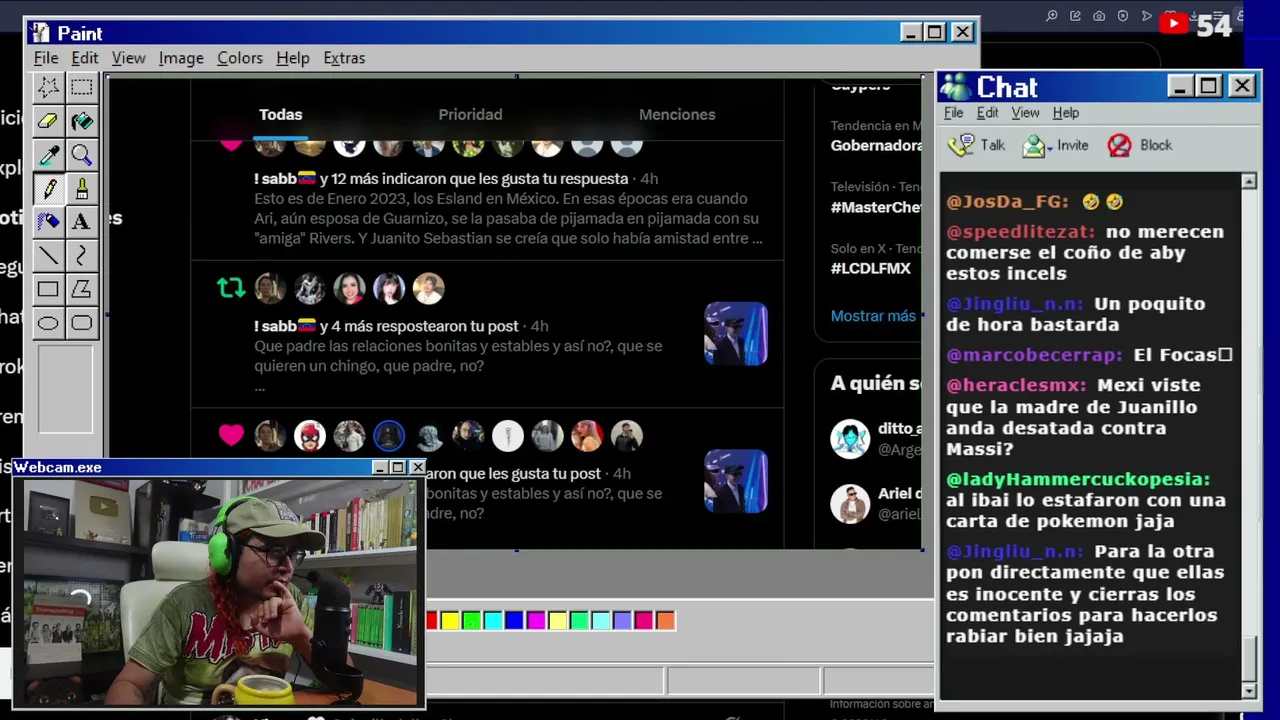Click the @JosDa_FG username in Chat
Image resolution: width=1280 pixels, height=720 pixels.
coord(1008,202)
